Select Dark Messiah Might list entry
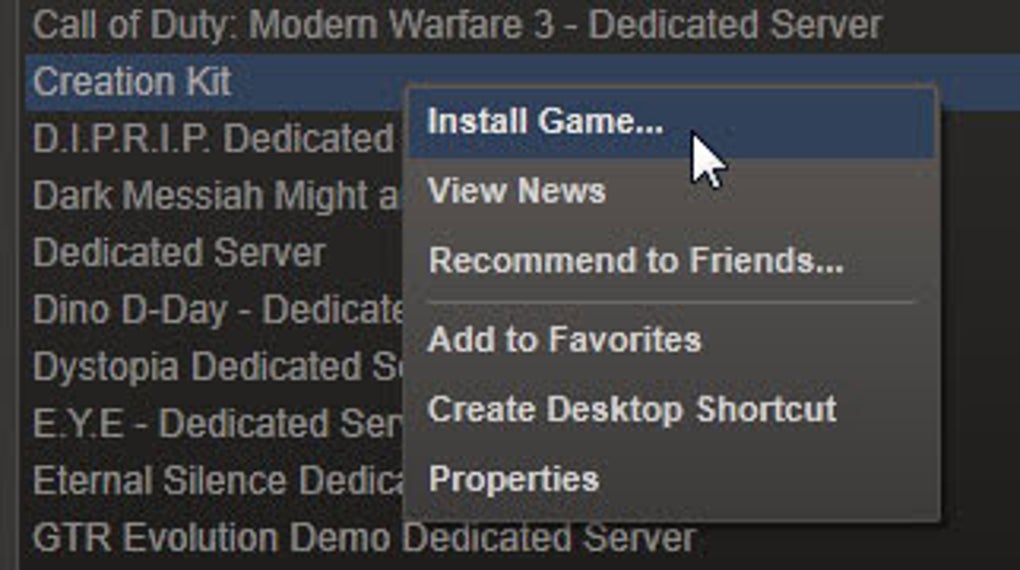The height and width of the screenshot is (570, 1020). tap(215, 196)
